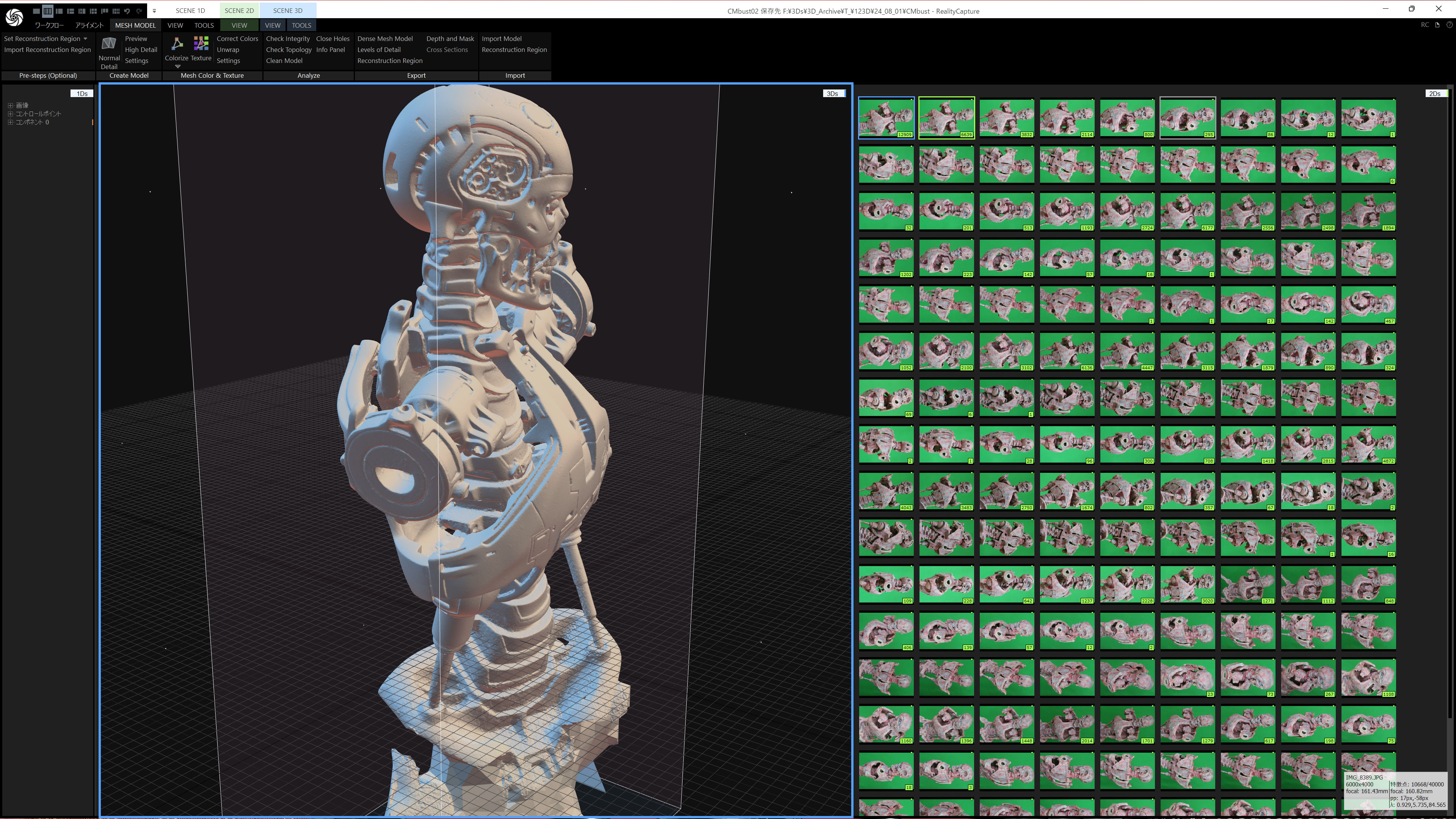Click the High Detail button
The height and width of the screenshot is (819, 1456).
(x=141, y=50)
